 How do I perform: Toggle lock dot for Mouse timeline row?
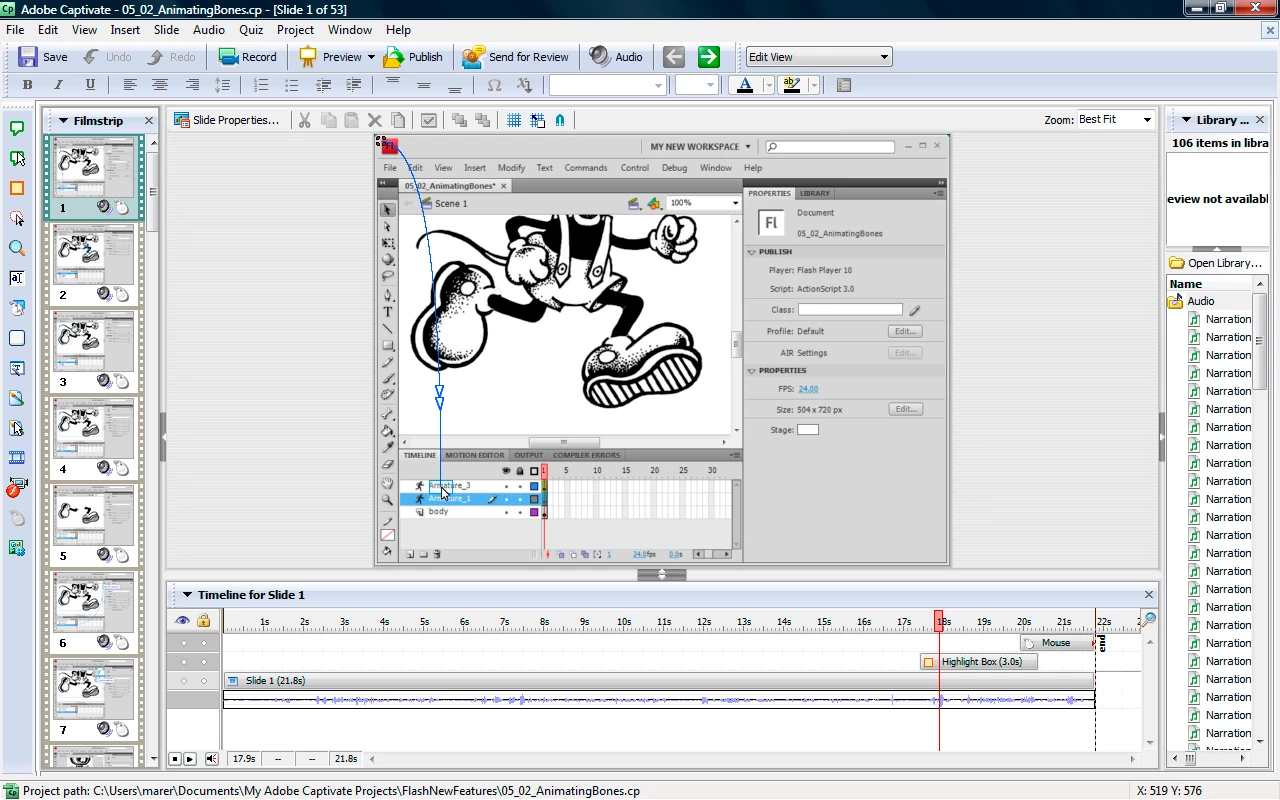[204, 643]
